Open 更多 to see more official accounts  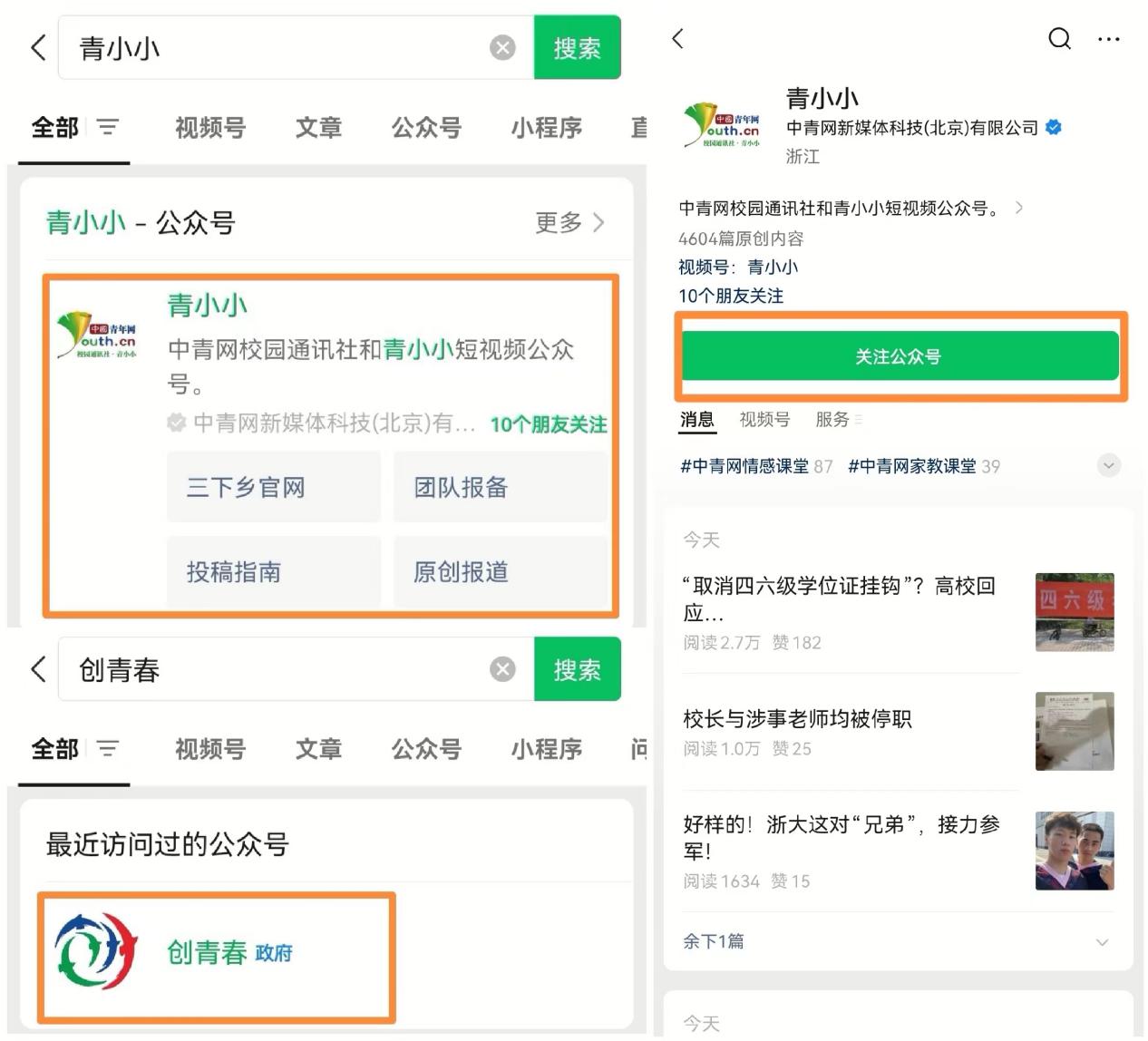(569, 222)
